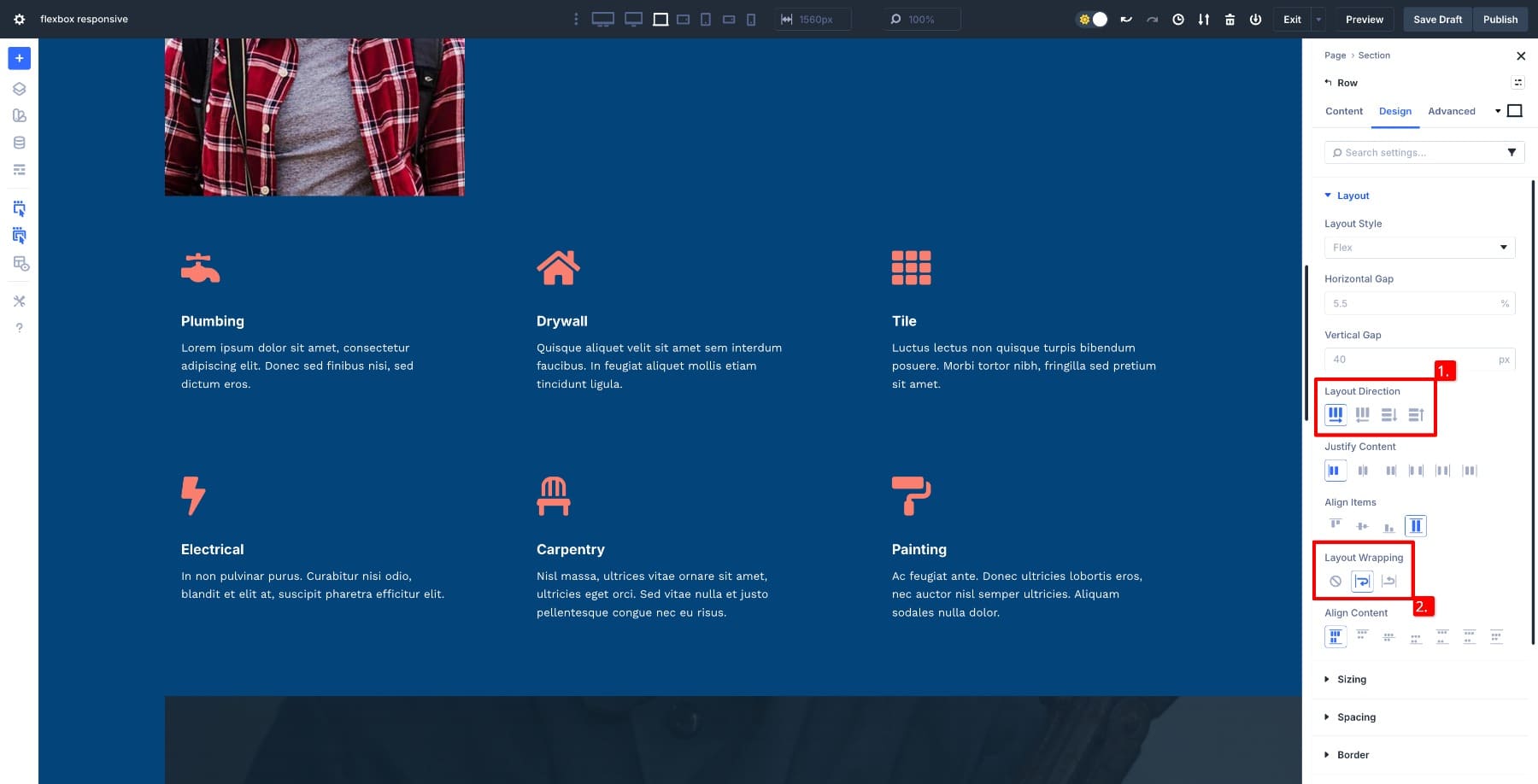Open the Layout Style dropdown

coord(1419,248)
